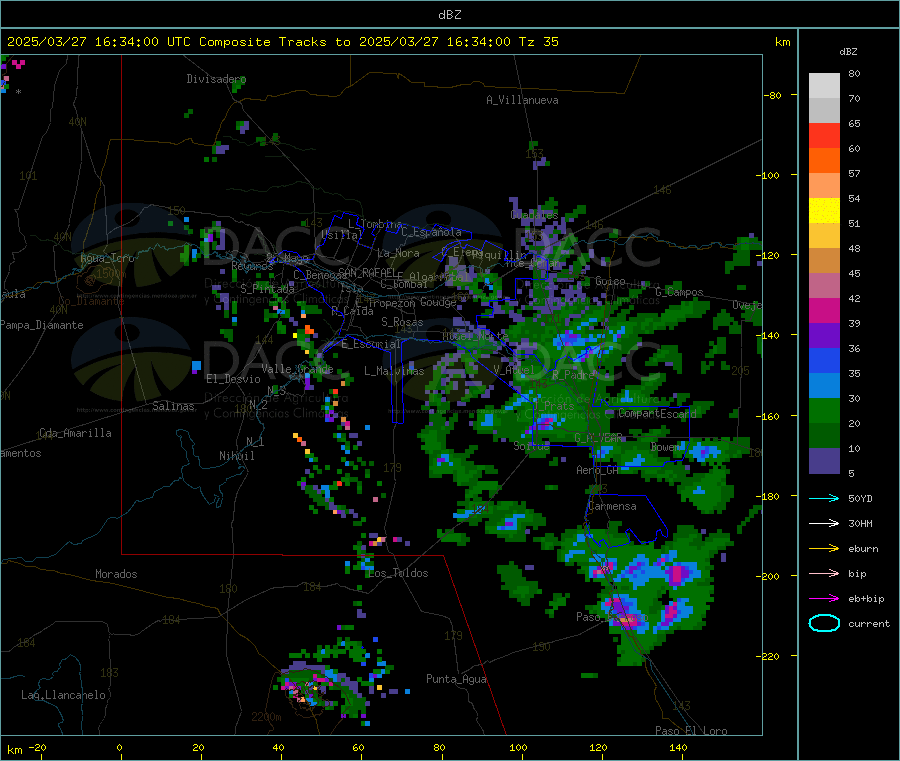Click the Lag.Llancanelo map label

point(63,695)
